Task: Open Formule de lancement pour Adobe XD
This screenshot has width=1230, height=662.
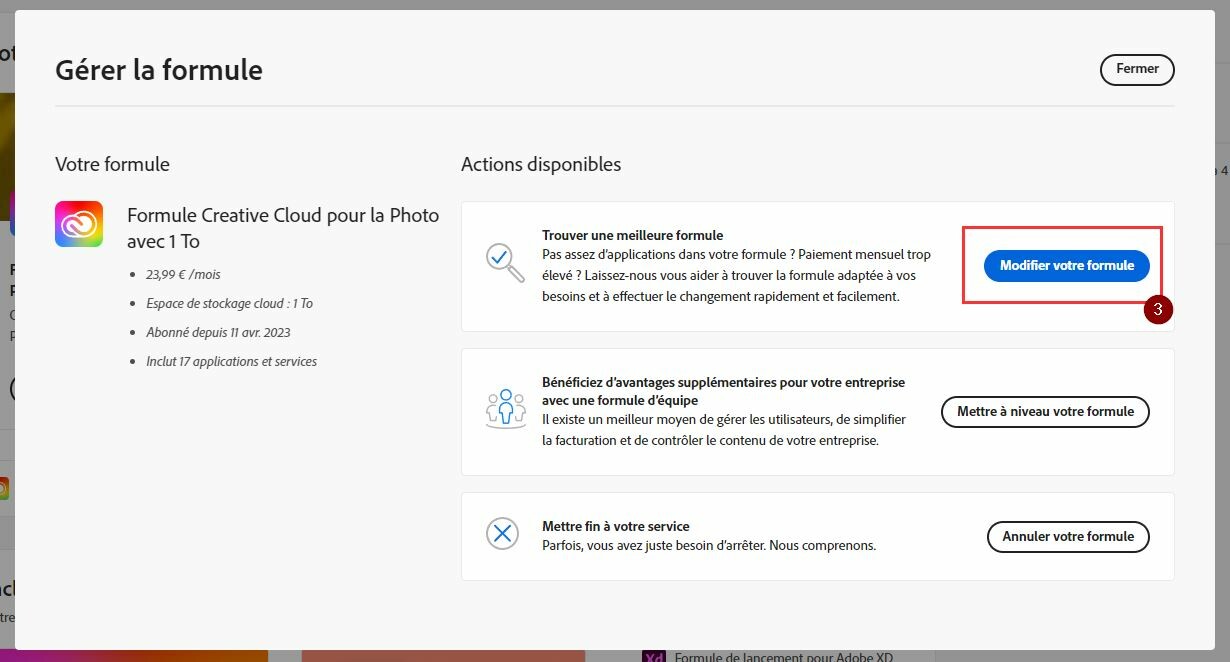Action: (783, 657)
